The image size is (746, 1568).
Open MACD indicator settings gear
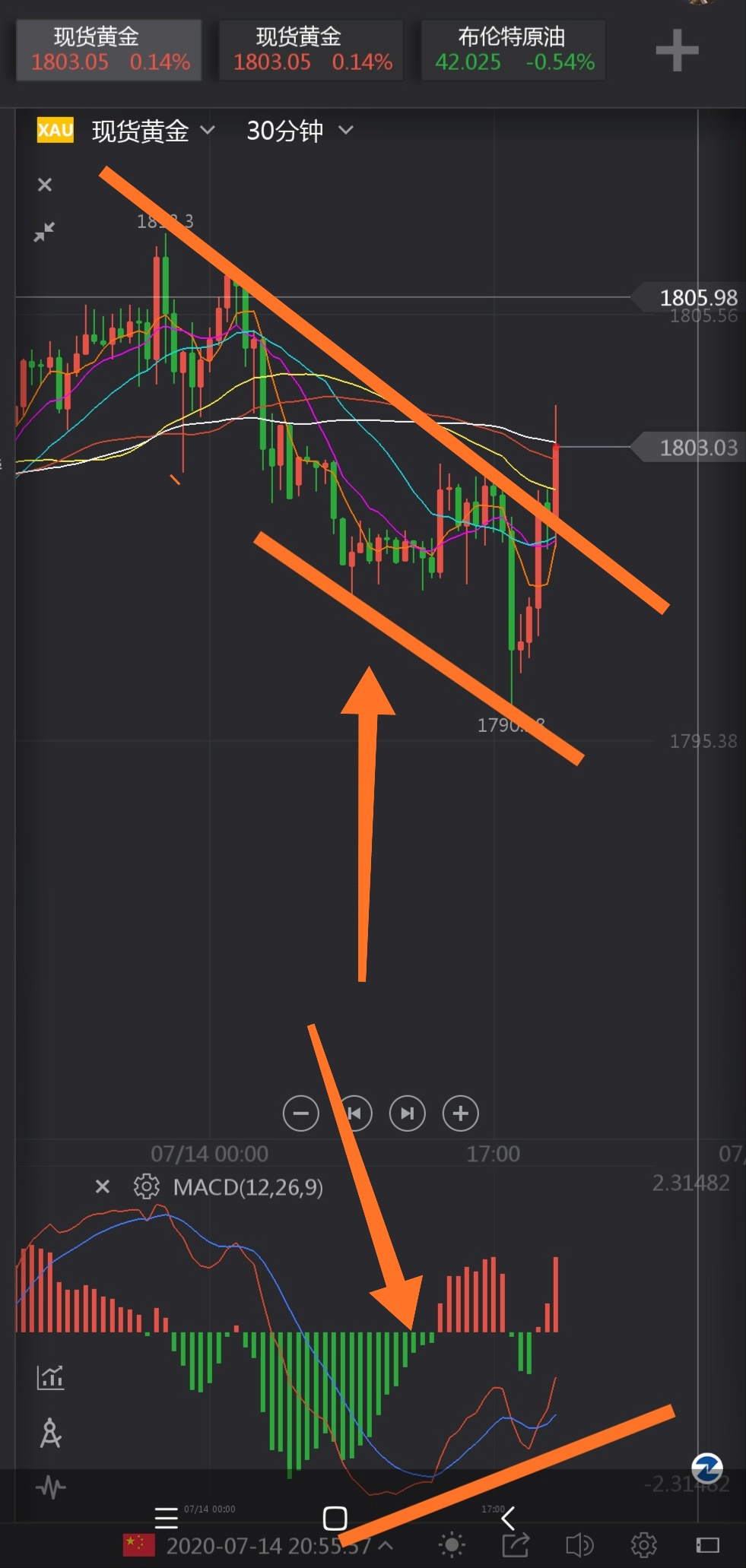(x=146, y=1186)
